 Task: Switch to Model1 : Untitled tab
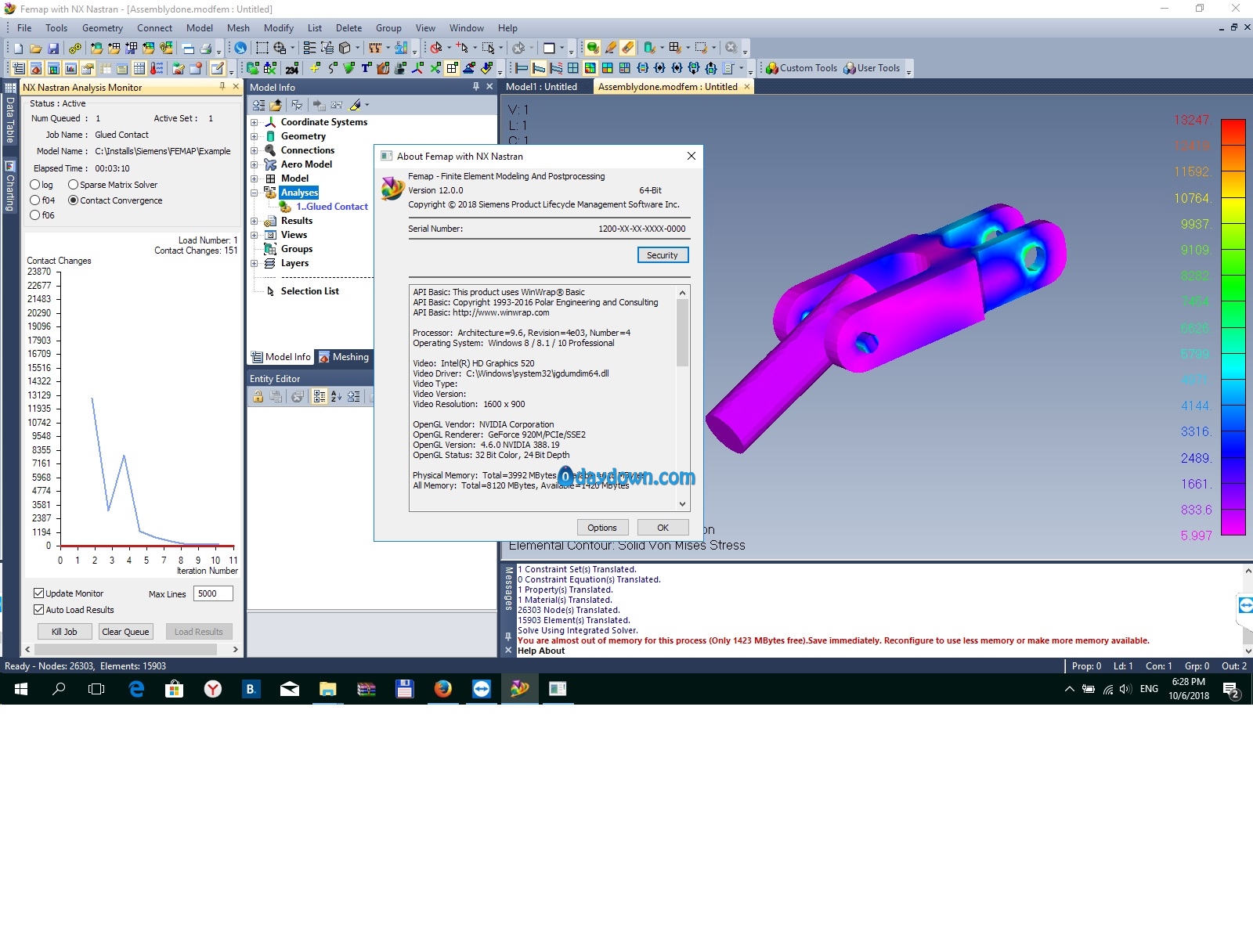542,87
